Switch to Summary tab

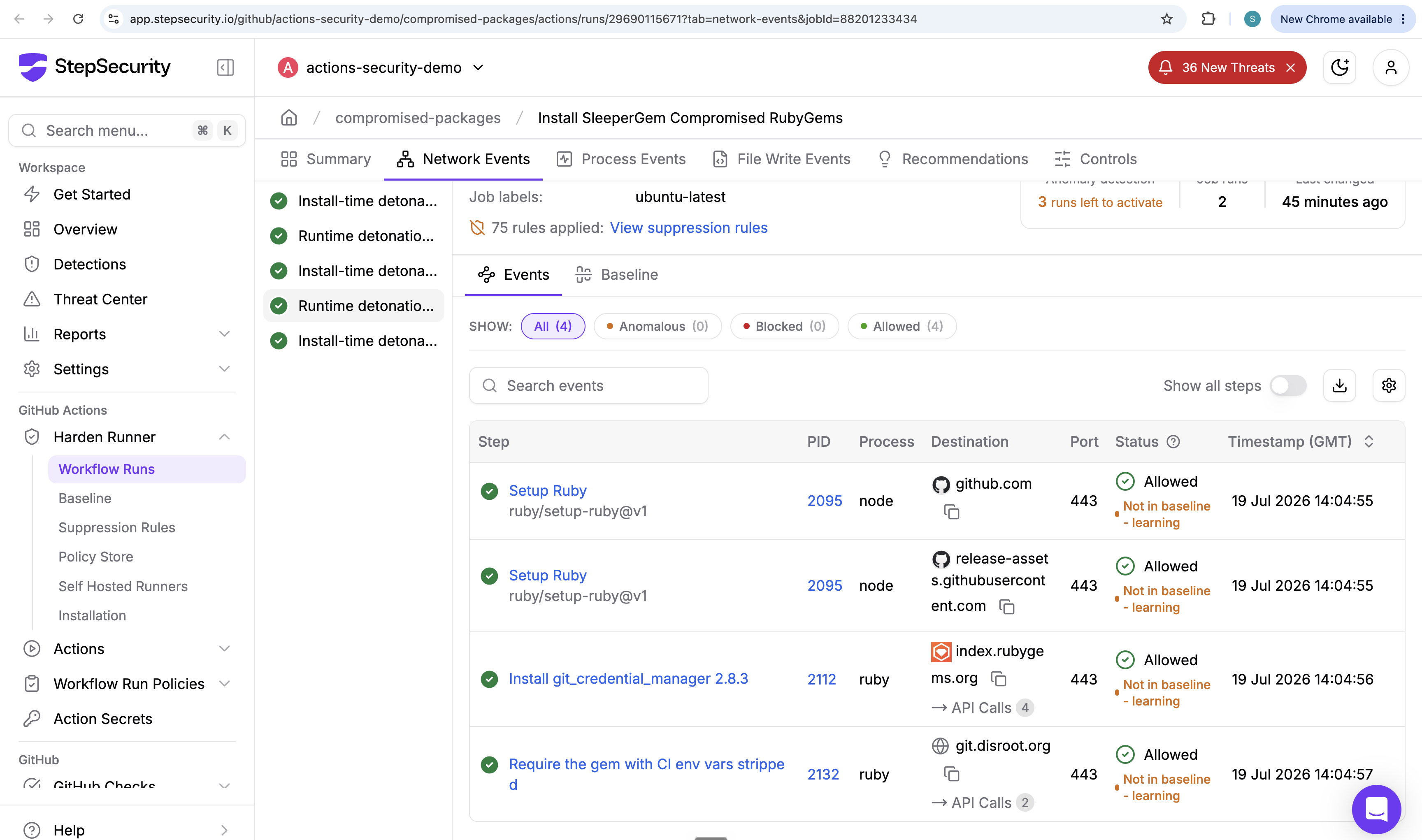pos(325,159)
